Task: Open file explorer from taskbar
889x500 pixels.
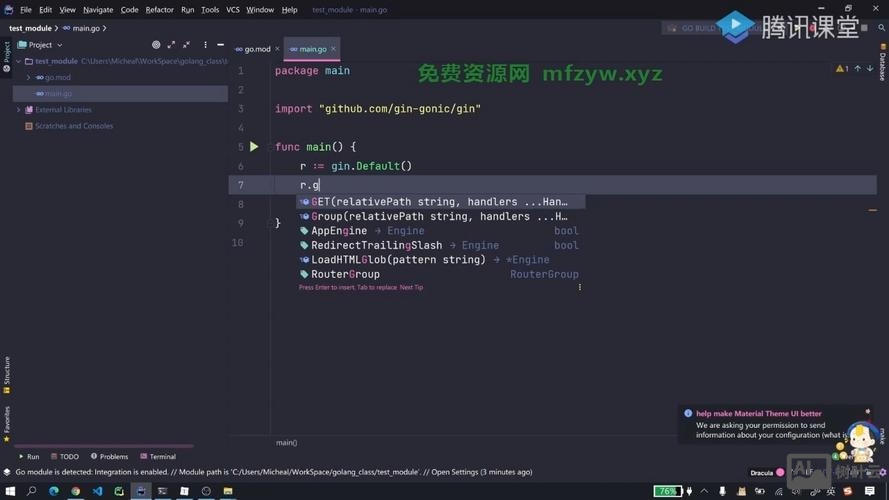Action: click(228, 491)
